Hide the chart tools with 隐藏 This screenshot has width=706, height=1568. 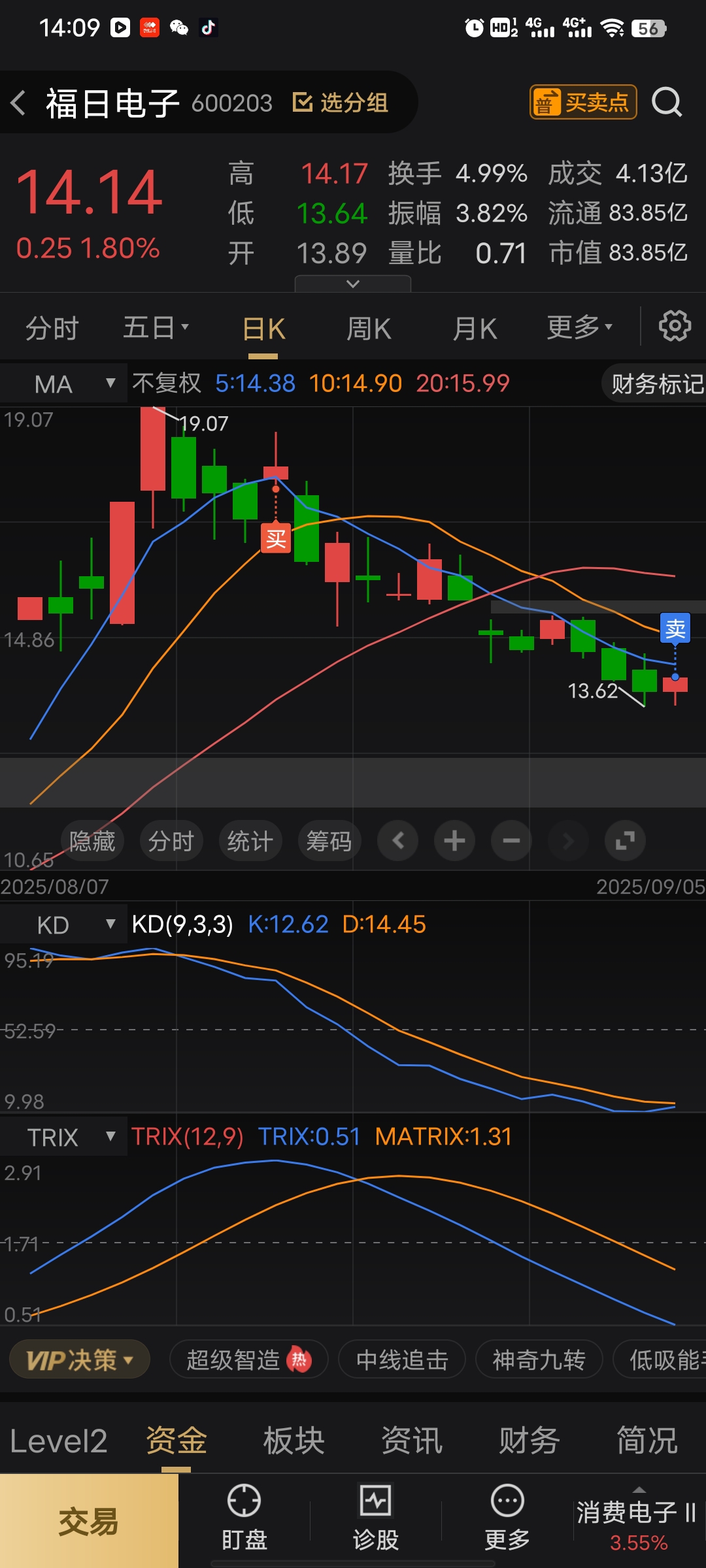click(x=92, y=841)
